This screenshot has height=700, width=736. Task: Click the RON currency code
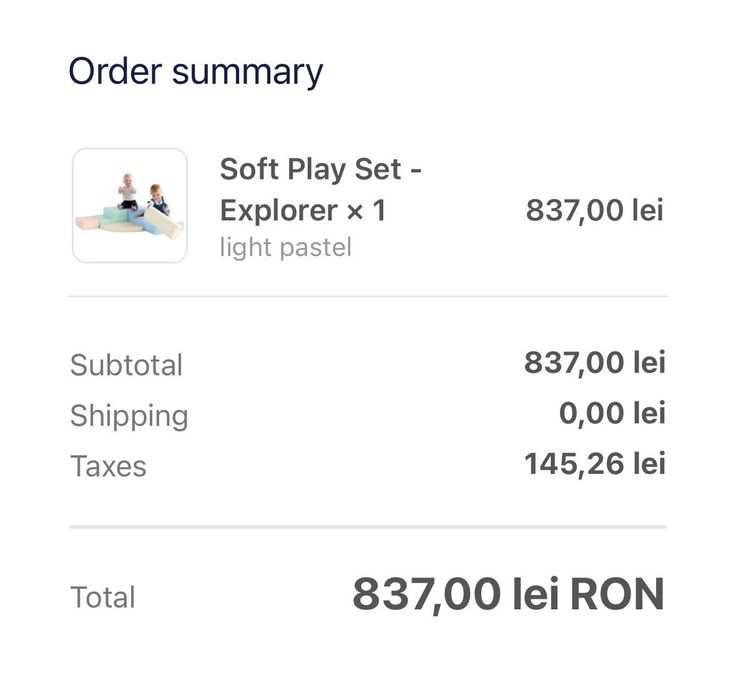(x=617, y=596)
